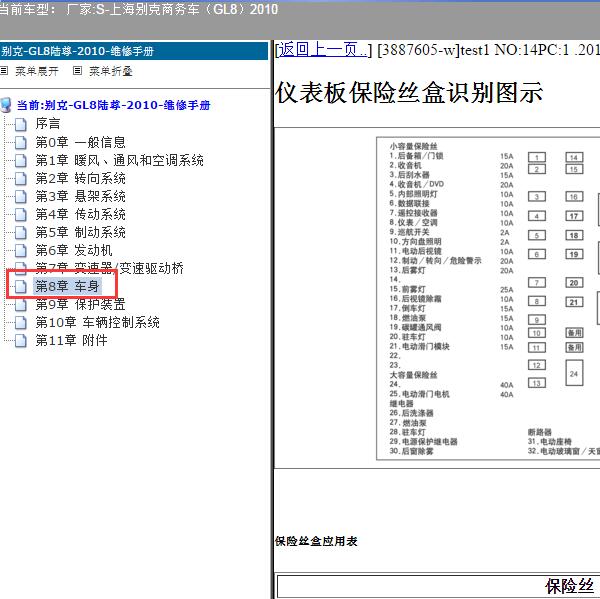The image size is (600, 599).
Task: Click the 菜单折叠 collapse-menu icon
Action: [x=77, y=71]
